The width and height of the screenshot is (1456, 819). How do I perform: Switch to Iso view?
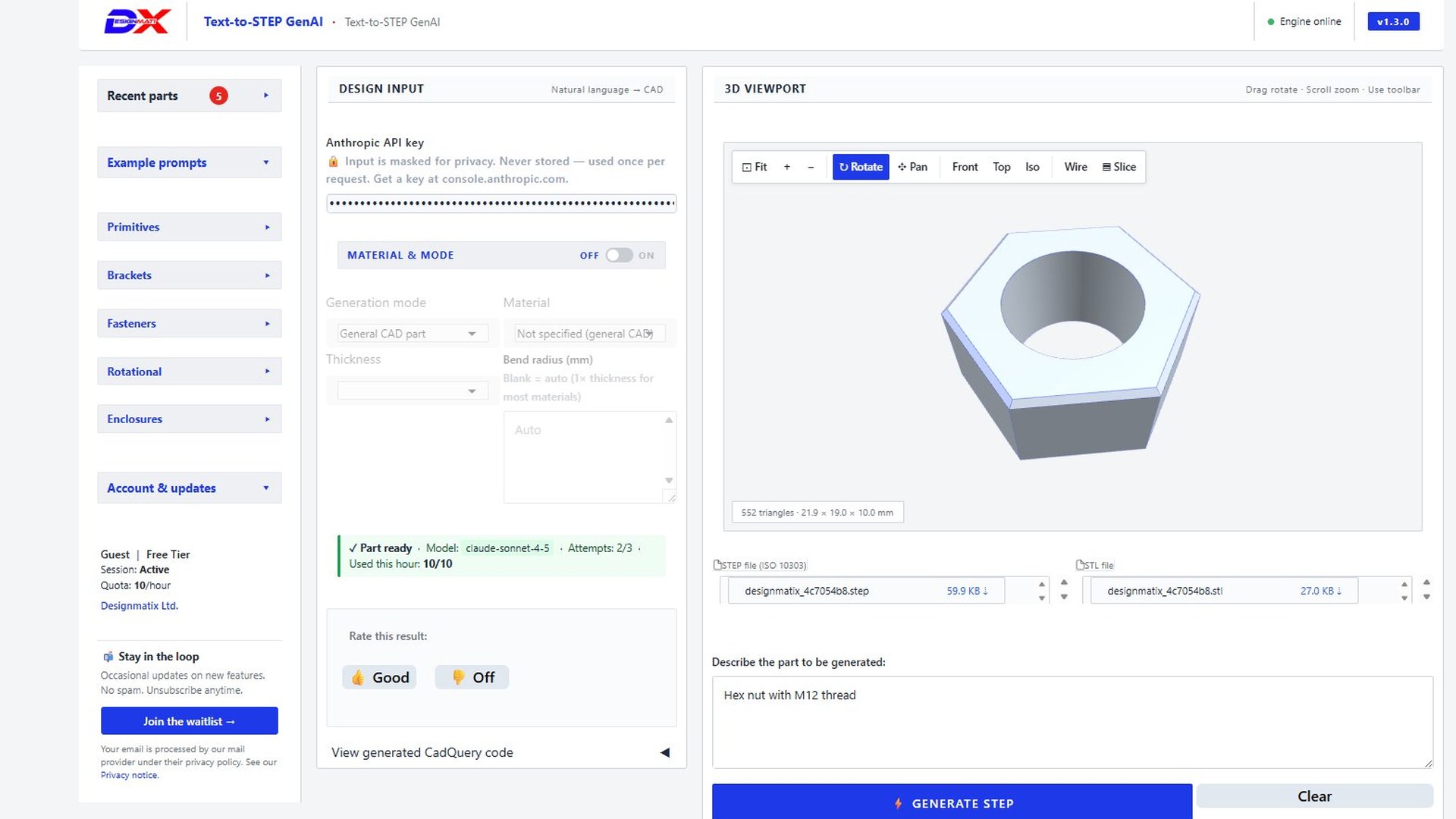(1032, 167)
